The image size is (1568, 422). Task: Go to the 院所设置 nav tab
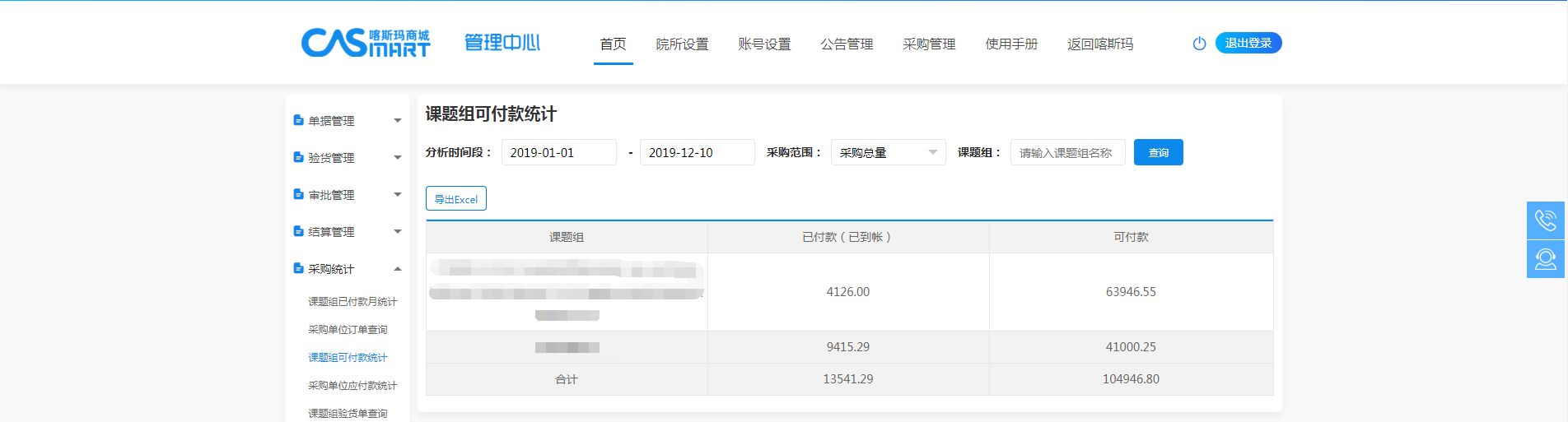pyautogui.click(x=682, y=44)
